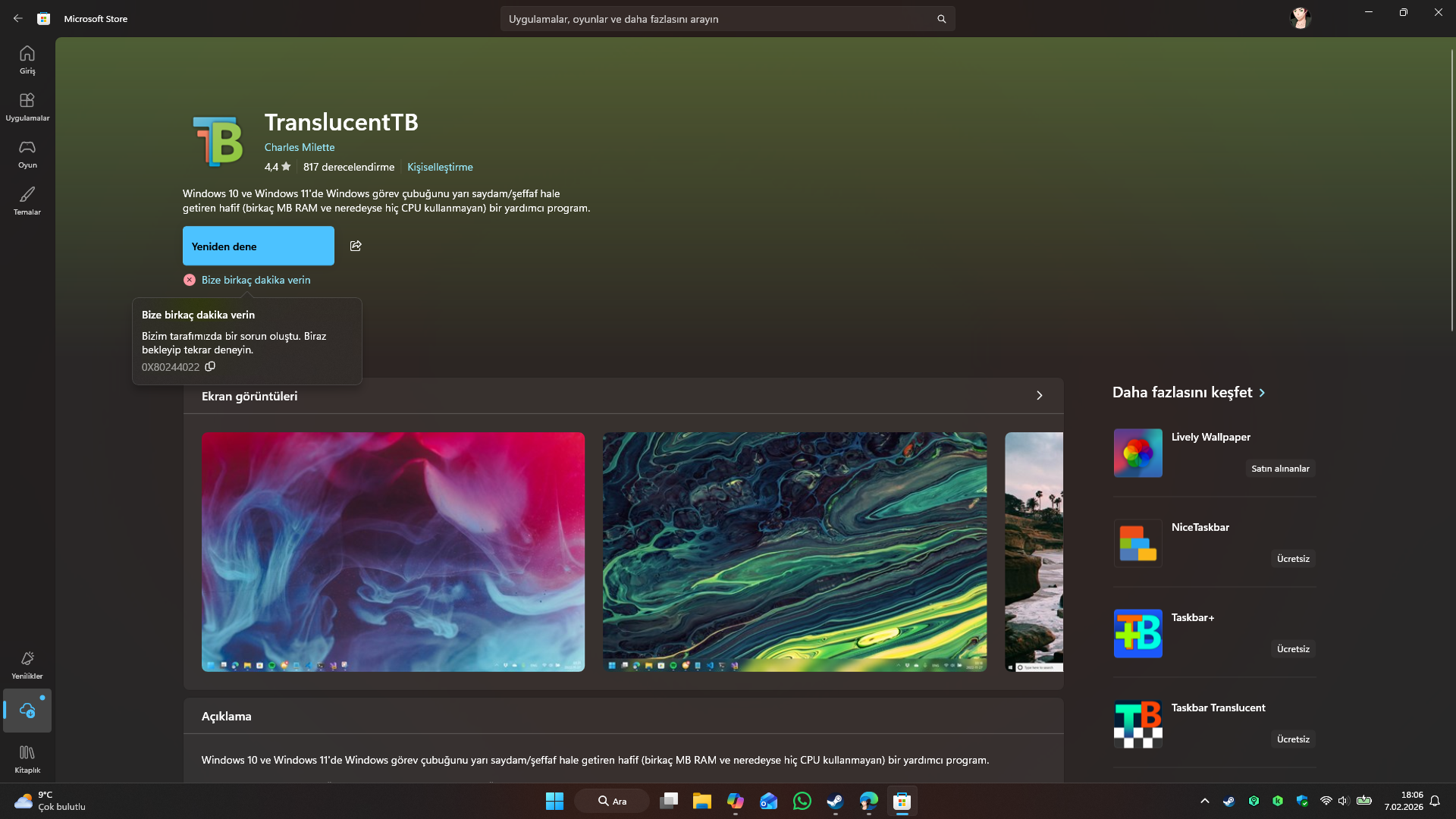Click Satın alınanlar for Lively Wallpaper
Screen dimensions: 1456x819
point(1280,469)
